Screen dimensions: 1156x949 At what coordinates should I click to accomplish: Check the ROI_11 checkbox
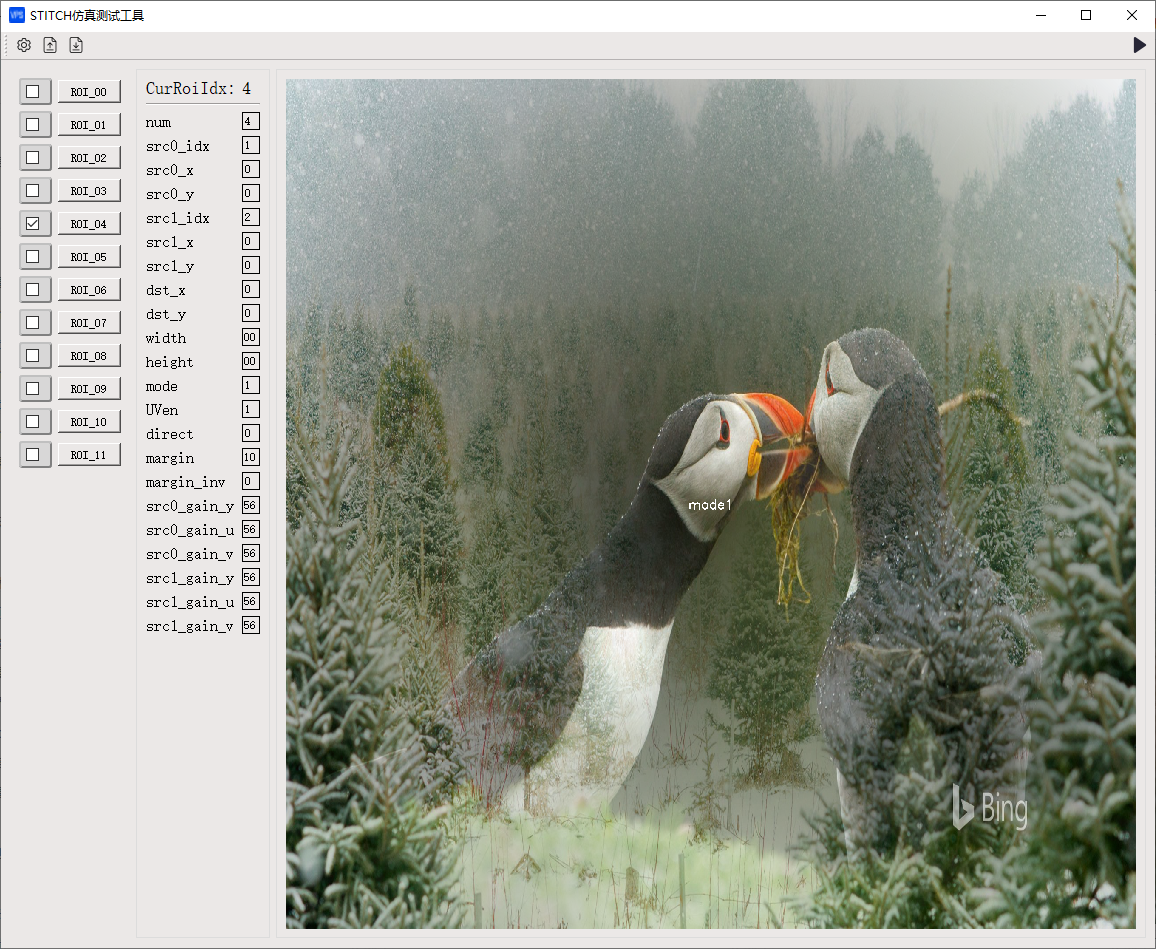point(33,455)
